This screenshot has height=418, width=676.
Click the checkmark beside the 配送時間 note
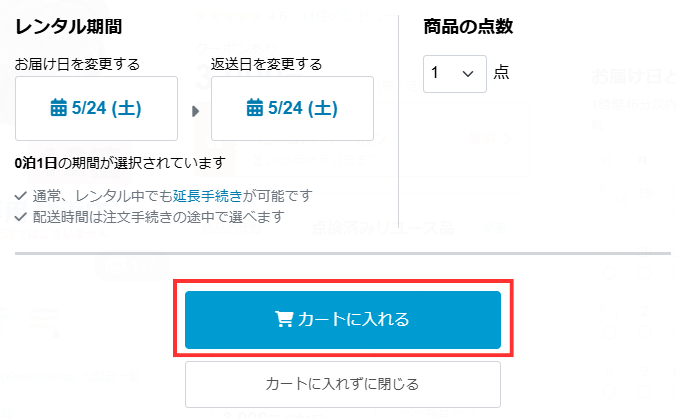[x=21, y=216]
